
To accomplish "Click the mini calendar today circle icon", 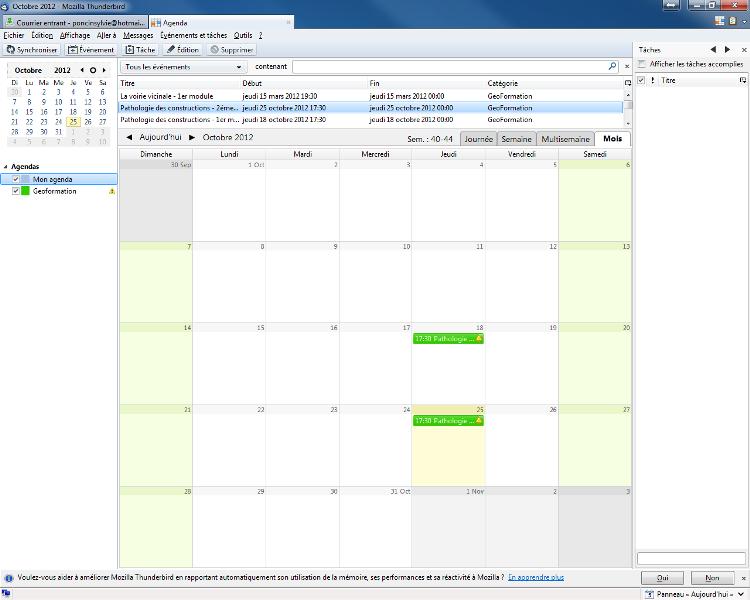I will pos(93,70).
